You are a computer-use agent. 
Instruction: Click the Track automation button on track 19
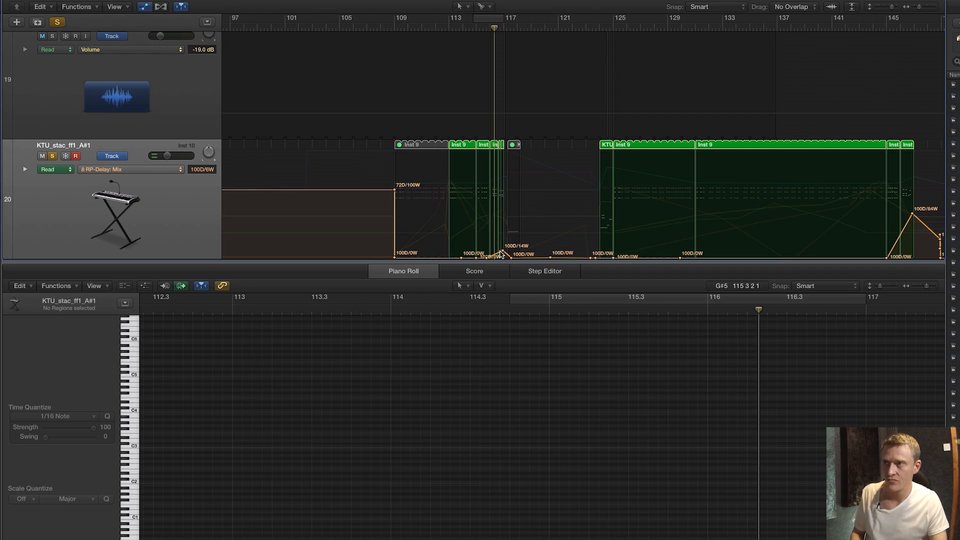click(111, 36)
